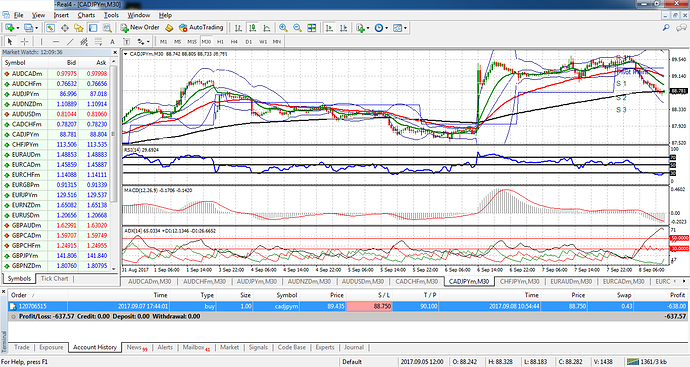
Task: Open the Profiles tool
Action: pyautogui.click(x=28, y=28)
